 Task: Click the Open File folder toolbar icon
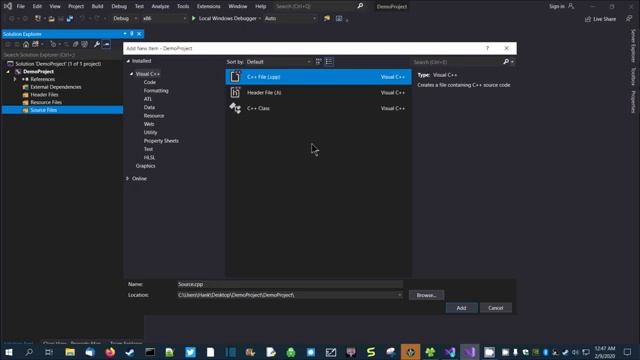click(x=51, y=18)
